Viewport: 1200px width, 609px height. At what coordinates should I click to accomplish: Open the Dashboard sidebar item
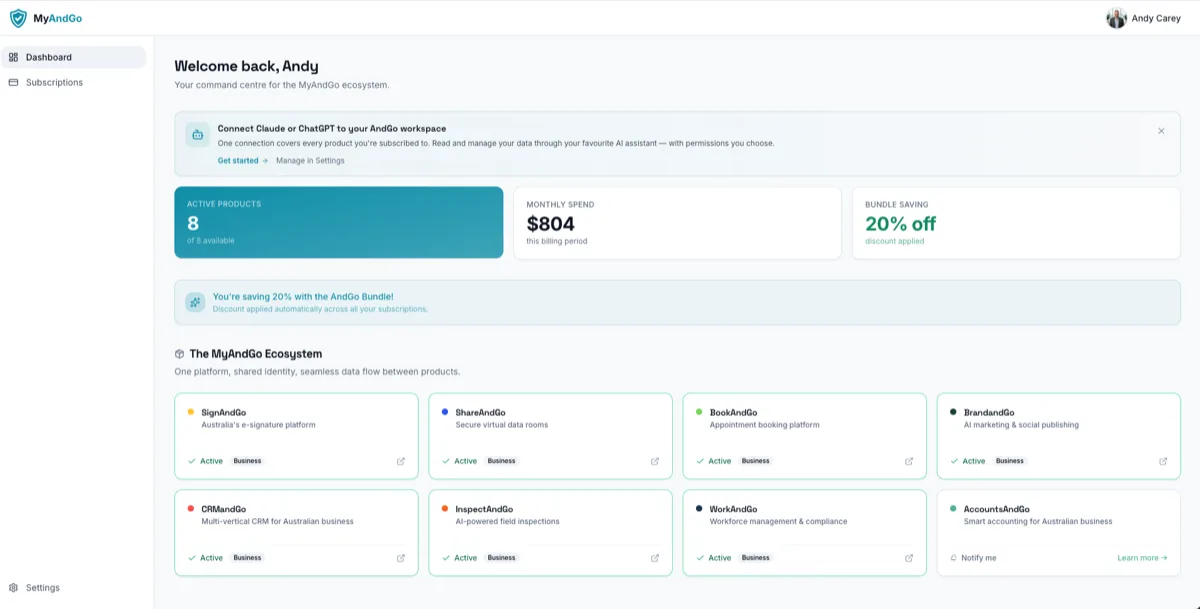[74, 57]
